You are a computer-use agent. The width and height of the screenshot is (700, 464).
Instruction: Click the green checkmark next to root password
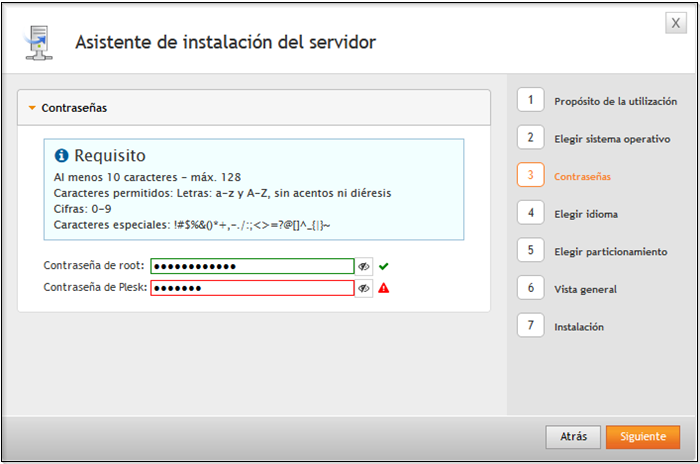click(383, 266)
